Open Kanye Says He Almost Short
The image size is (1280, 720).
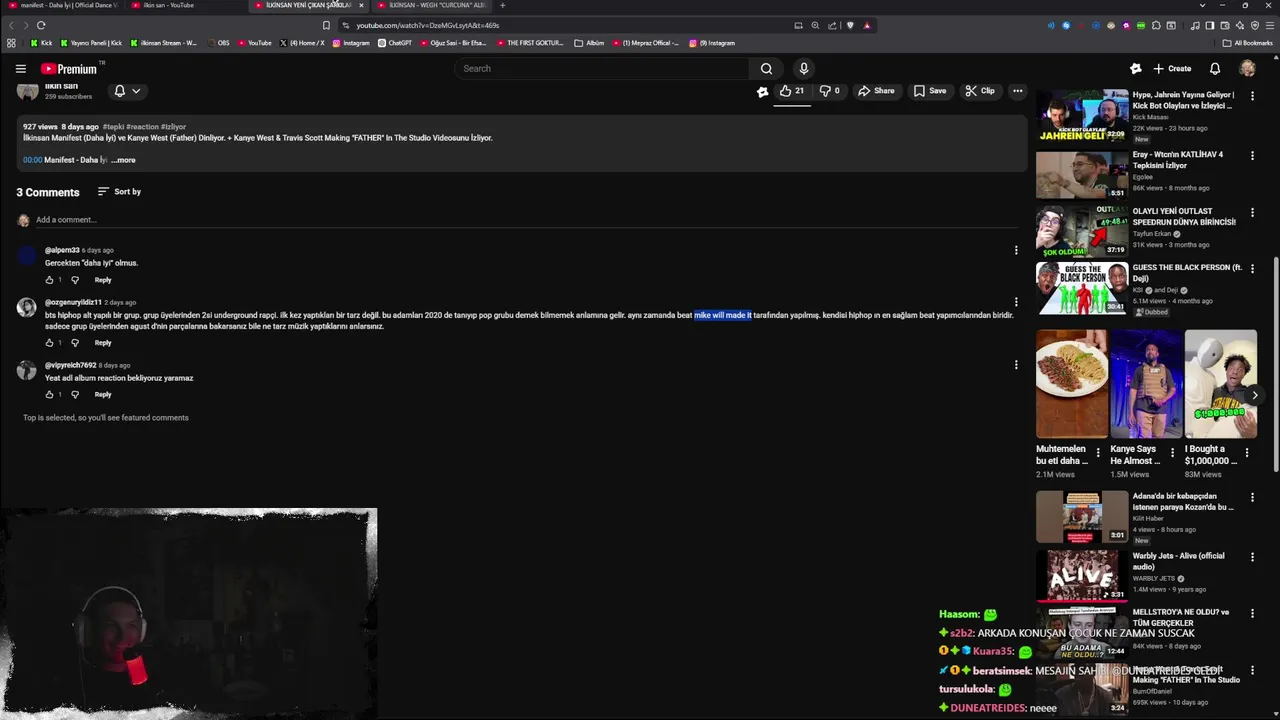1146,384
